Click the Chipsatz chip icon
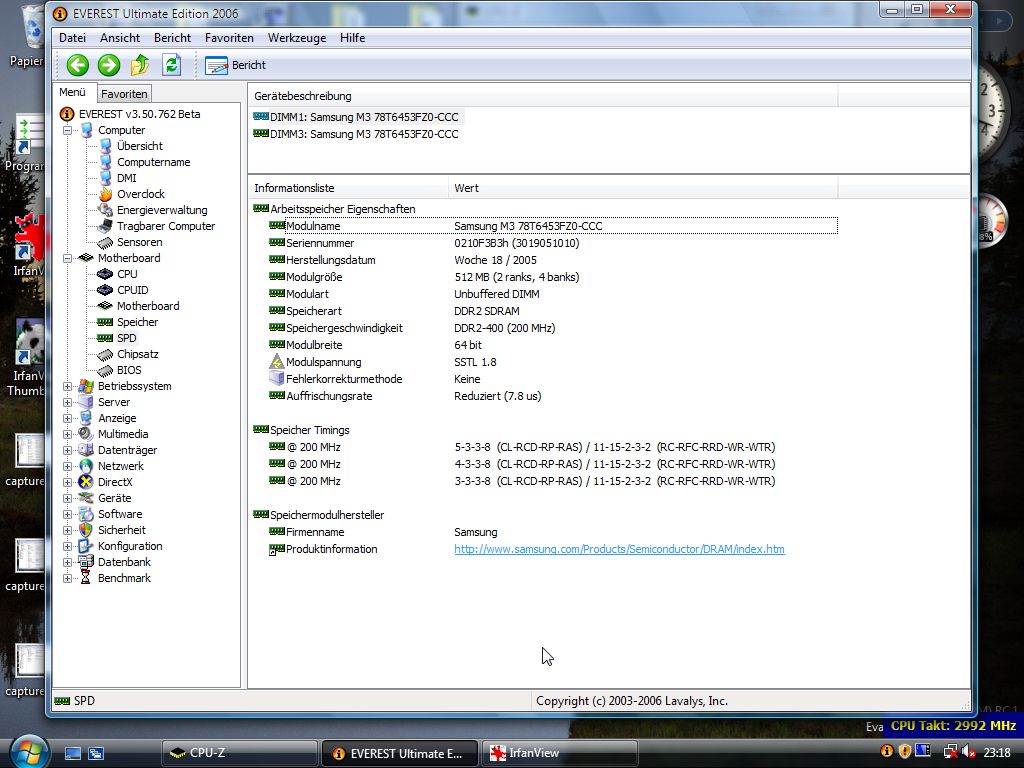Image resolution: width=1024 pixels, height=768 pixels. pyautogui.click(x=104, y=354)
